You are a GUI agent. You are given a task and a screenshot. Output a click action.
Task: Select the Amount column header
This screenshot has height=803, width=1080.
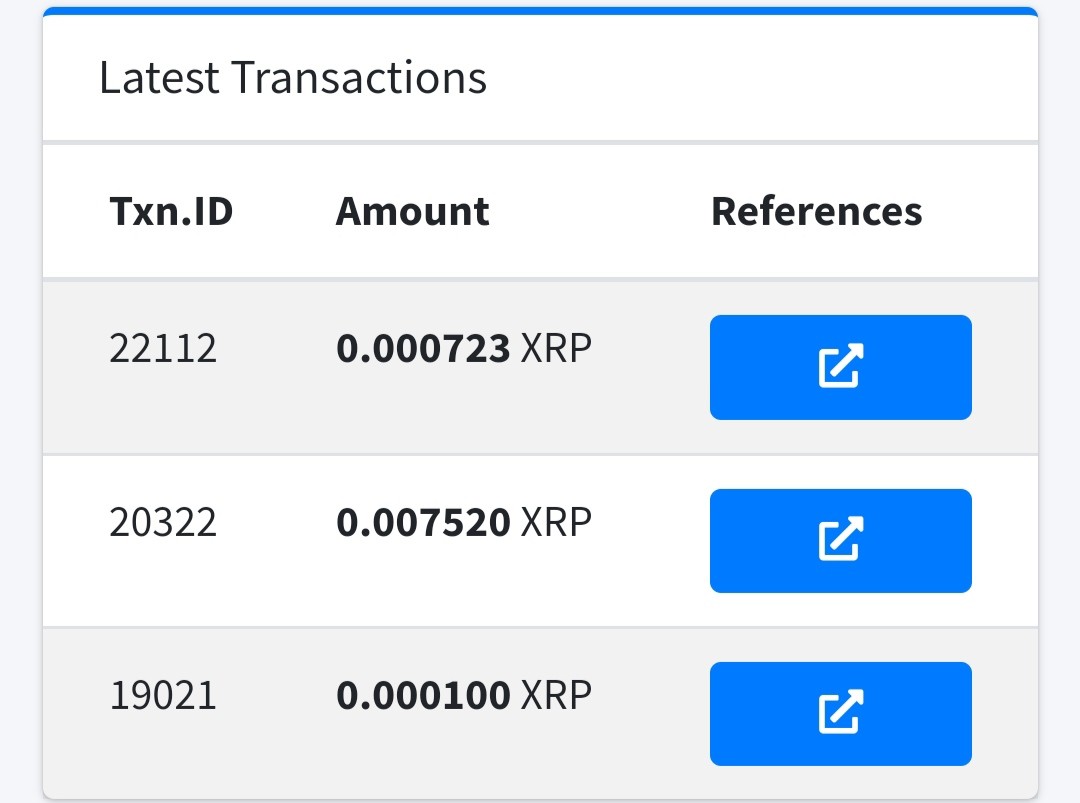pos(413,211)
